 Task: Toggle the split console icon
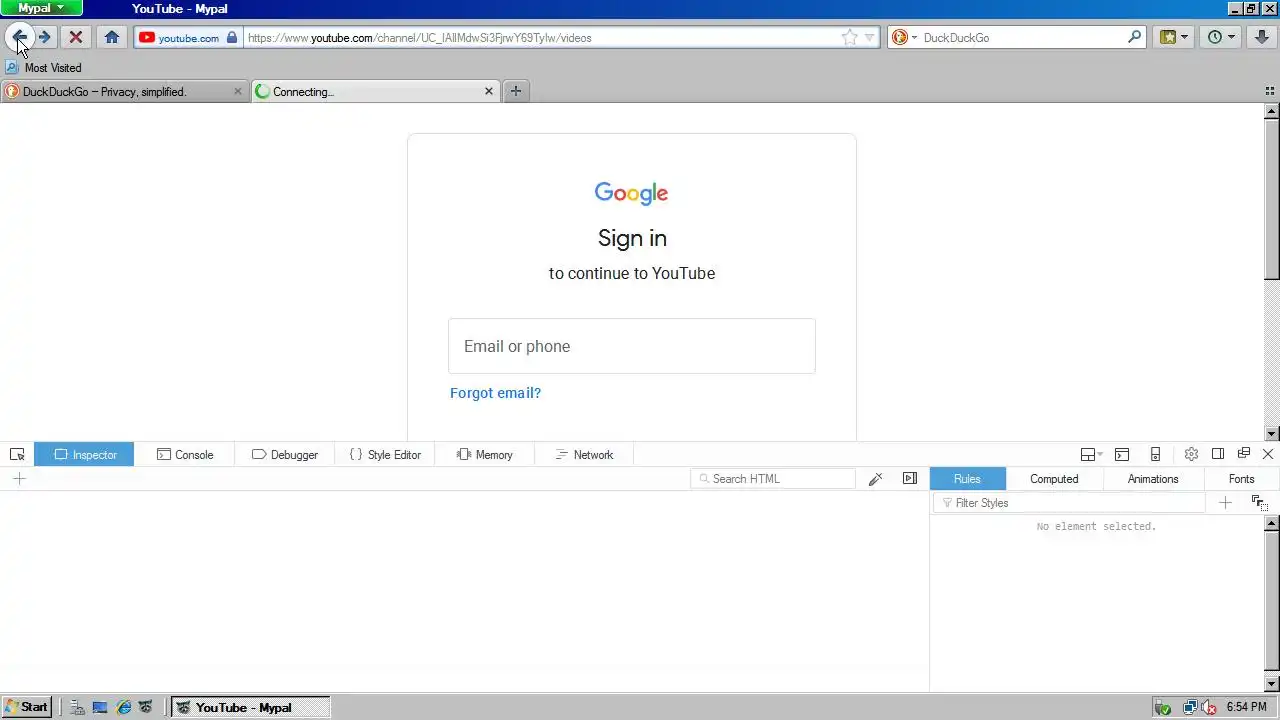(x=1122, y=454)
